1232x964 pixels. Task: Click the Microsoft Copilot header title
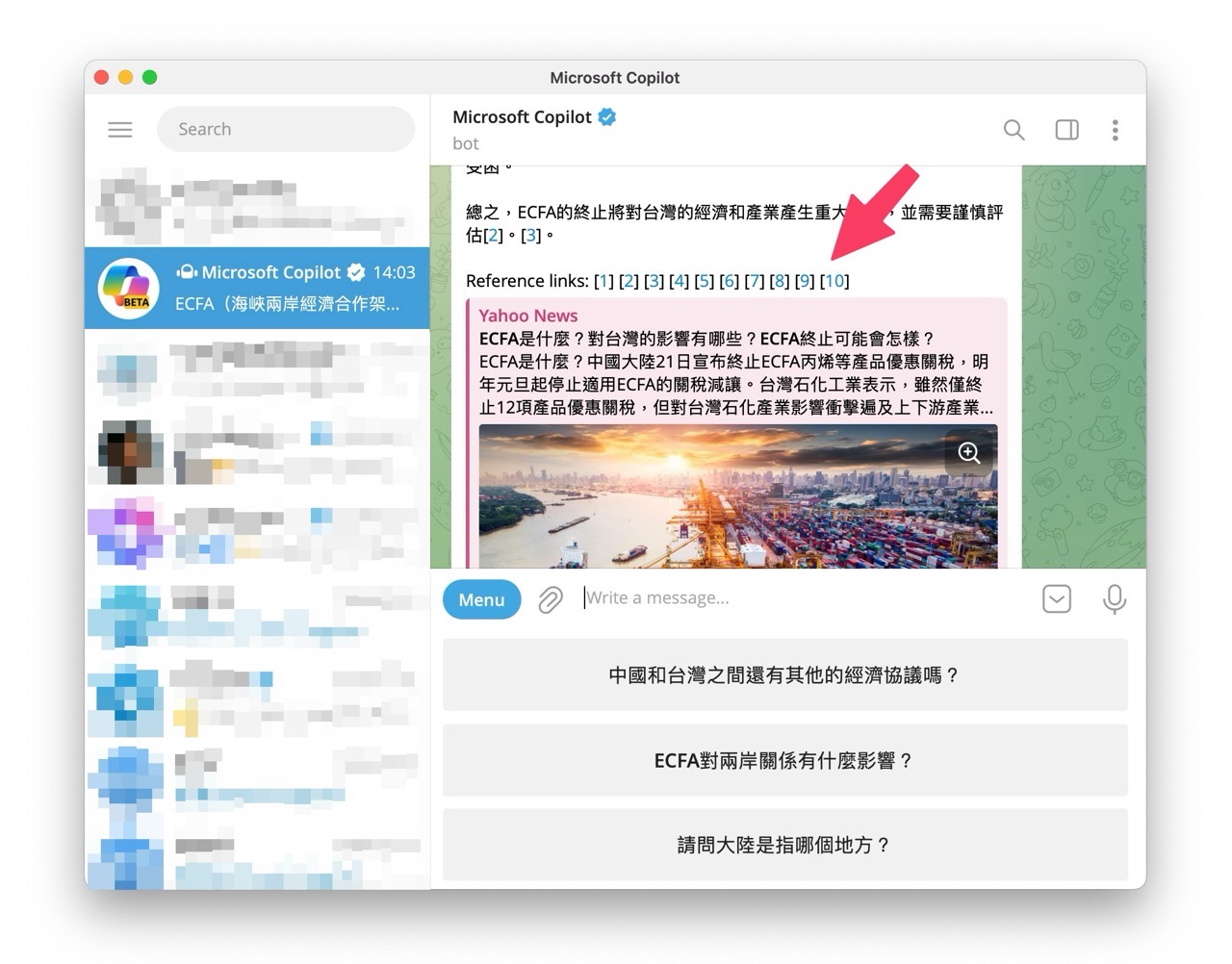click(x=522, y=116)
